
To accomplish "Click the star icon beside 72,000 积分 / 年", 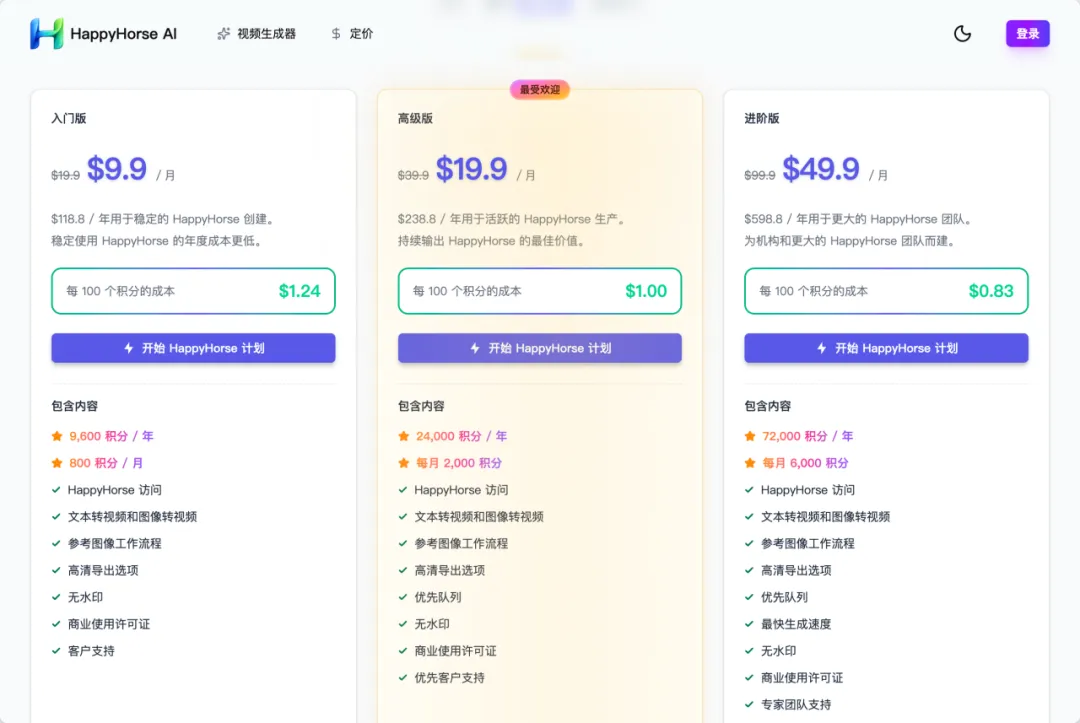I will pyautogui.click(x=750, y=436).
